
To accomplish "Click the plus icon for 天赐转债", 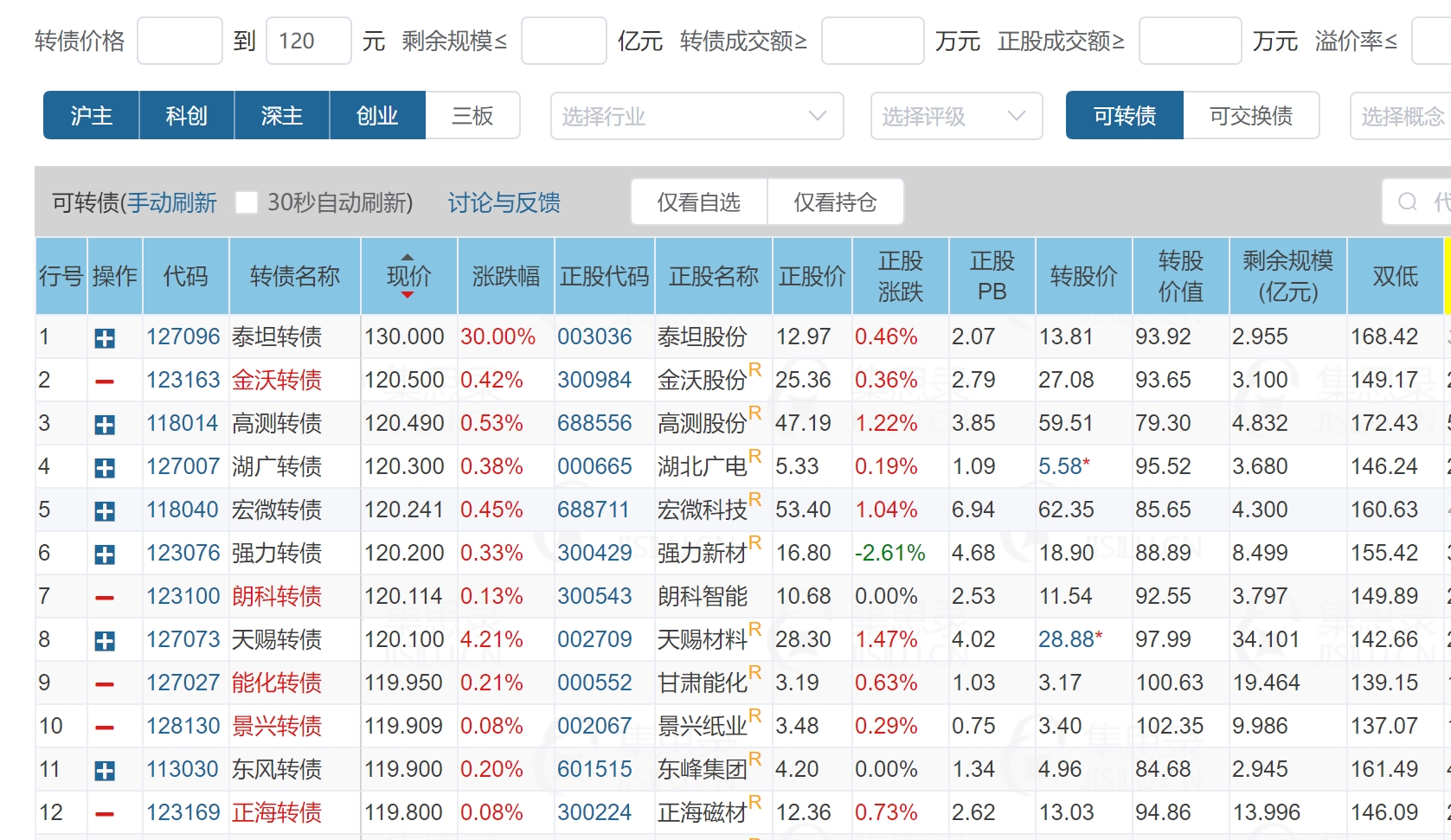I will pyautogui.click(x=105, y=641).
